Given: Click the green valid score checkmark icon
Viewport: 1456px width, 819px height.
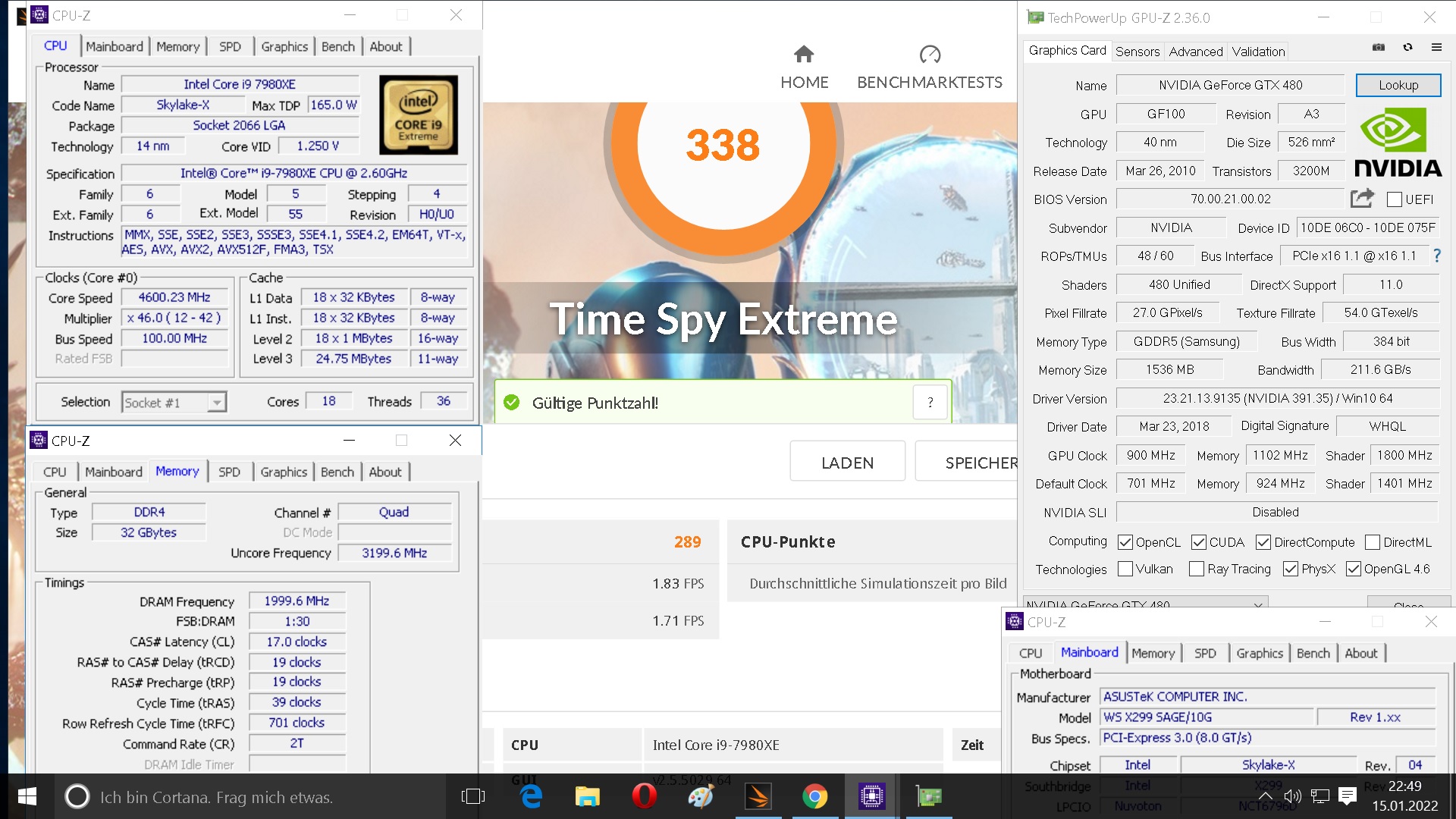Looking at the screenshot, I should click(512, 403).
